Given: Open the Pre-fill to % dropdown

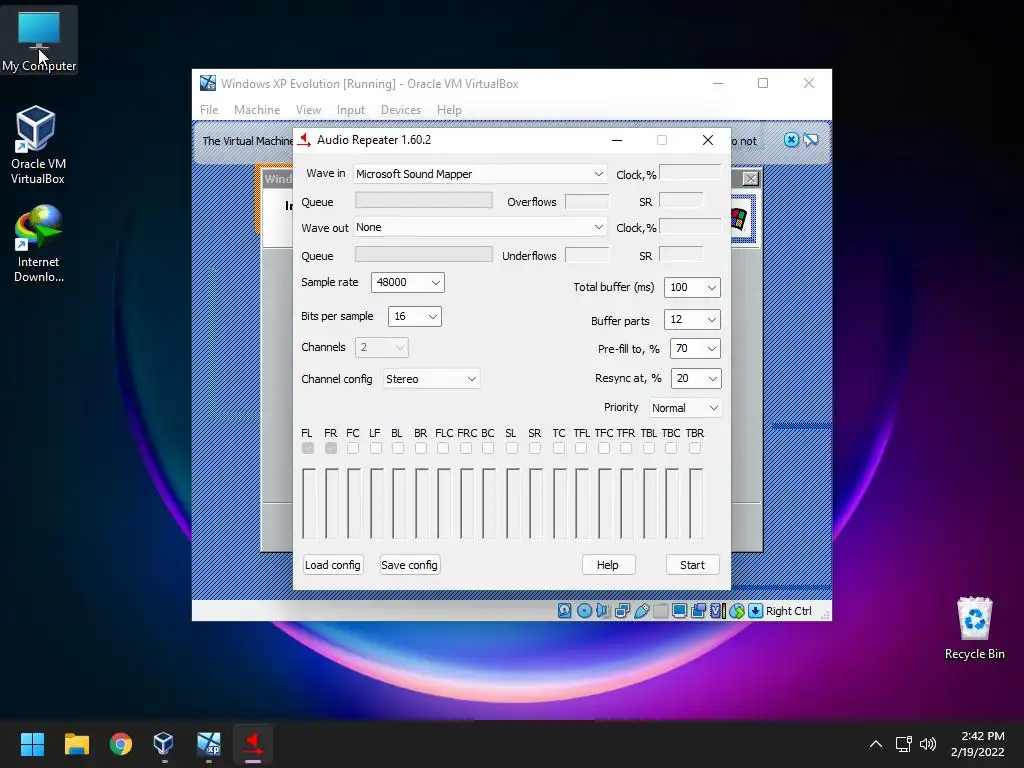Looking at the screenshot, I should point(696,349).
